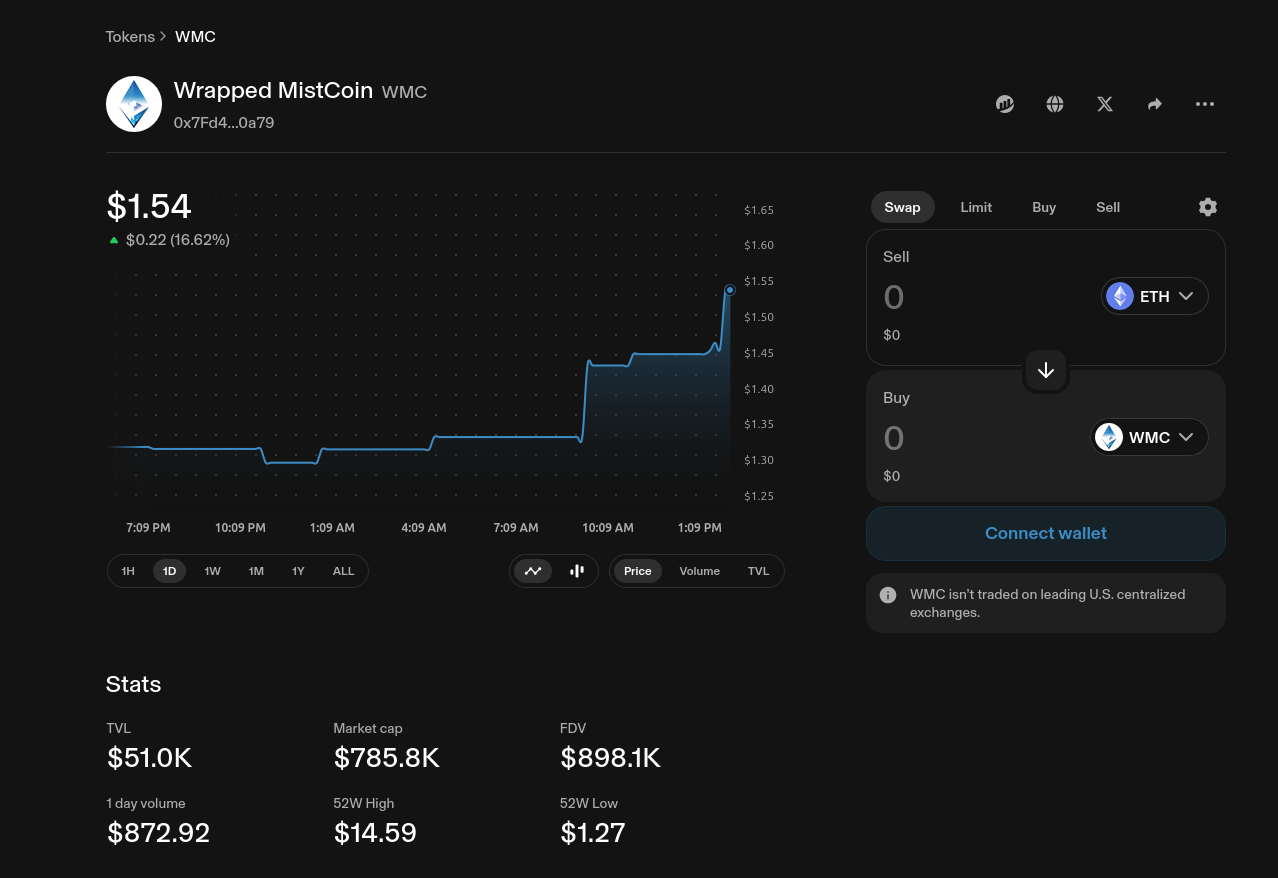Open the WMC token selector dropdown
The height and width of the screenshot is (878, 1278).
point(1148,437)
